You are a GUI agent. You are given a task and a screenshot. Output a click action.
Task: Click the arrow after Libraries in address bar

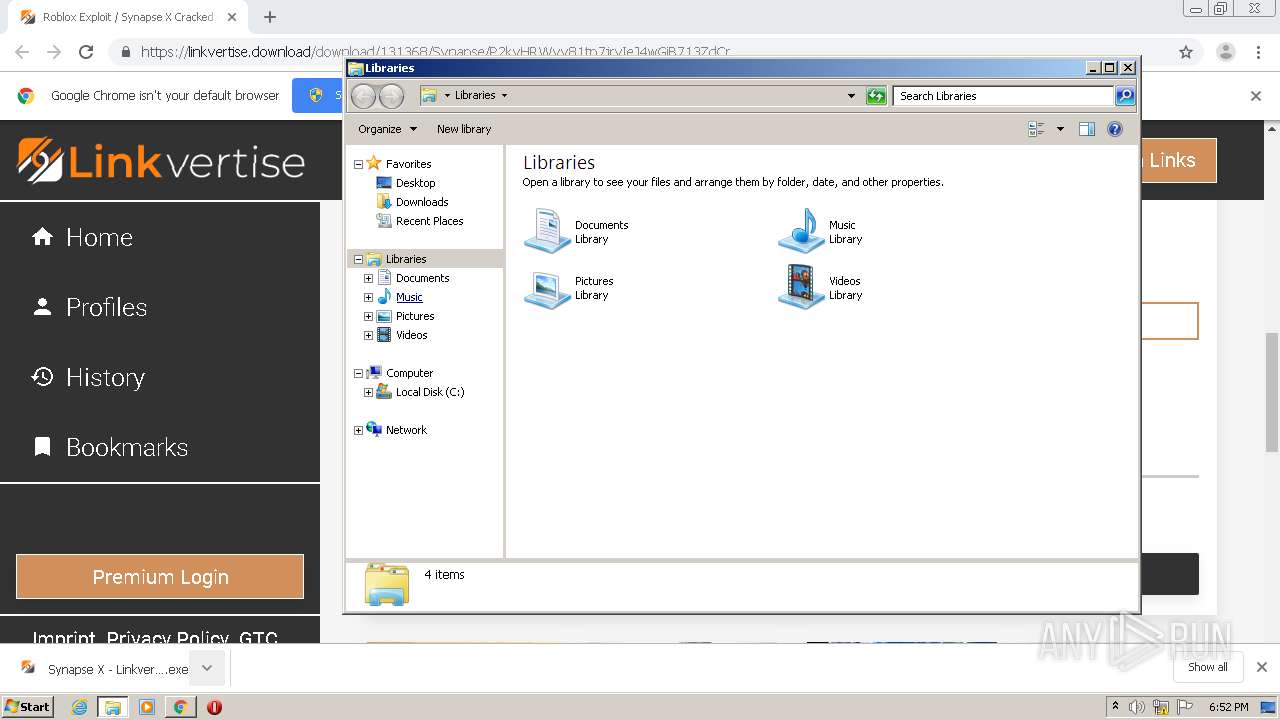(504, 96)
